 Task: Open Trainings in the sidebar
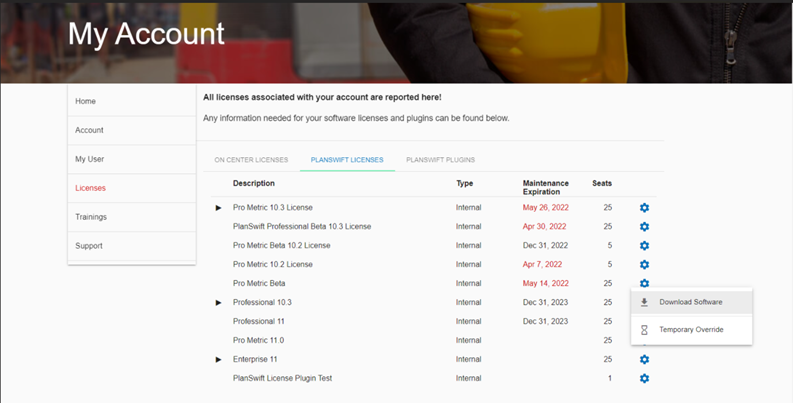click(x=131, y=217)
